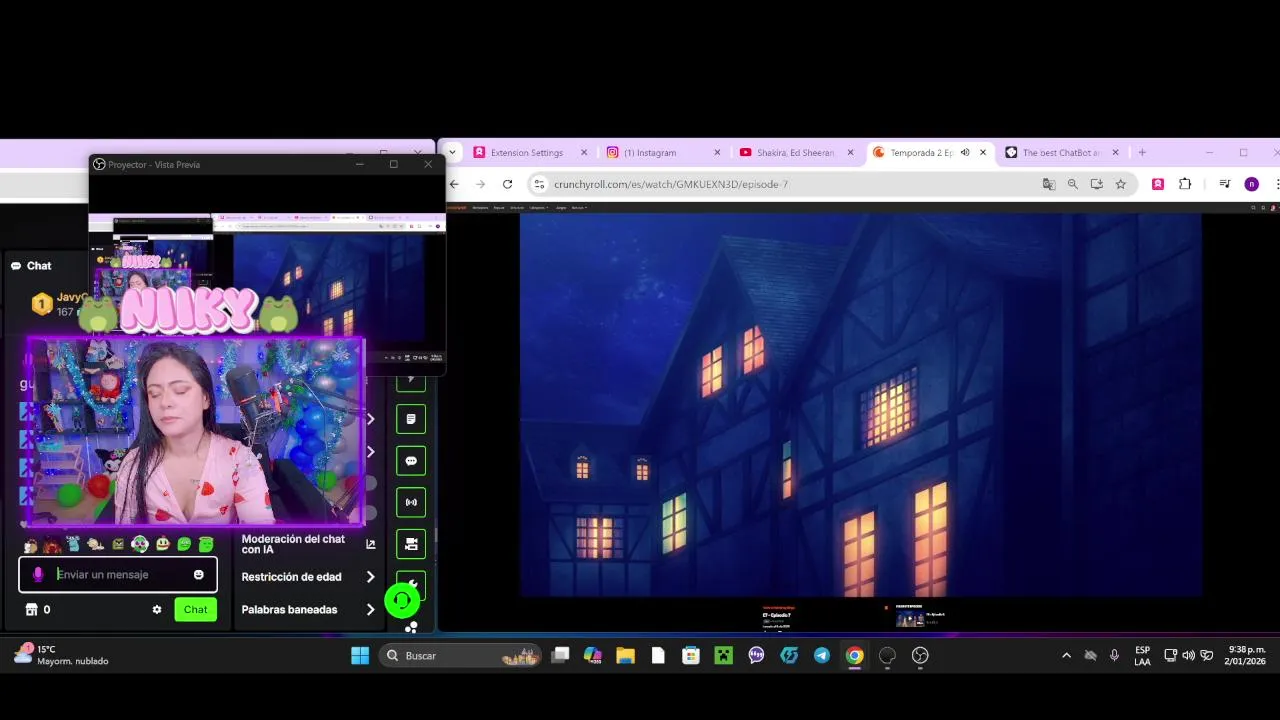Image resolution: width=1280 pixels, height=720 pixels.
Task: Close the Extension Settings tab
Action: pos(584,152)
